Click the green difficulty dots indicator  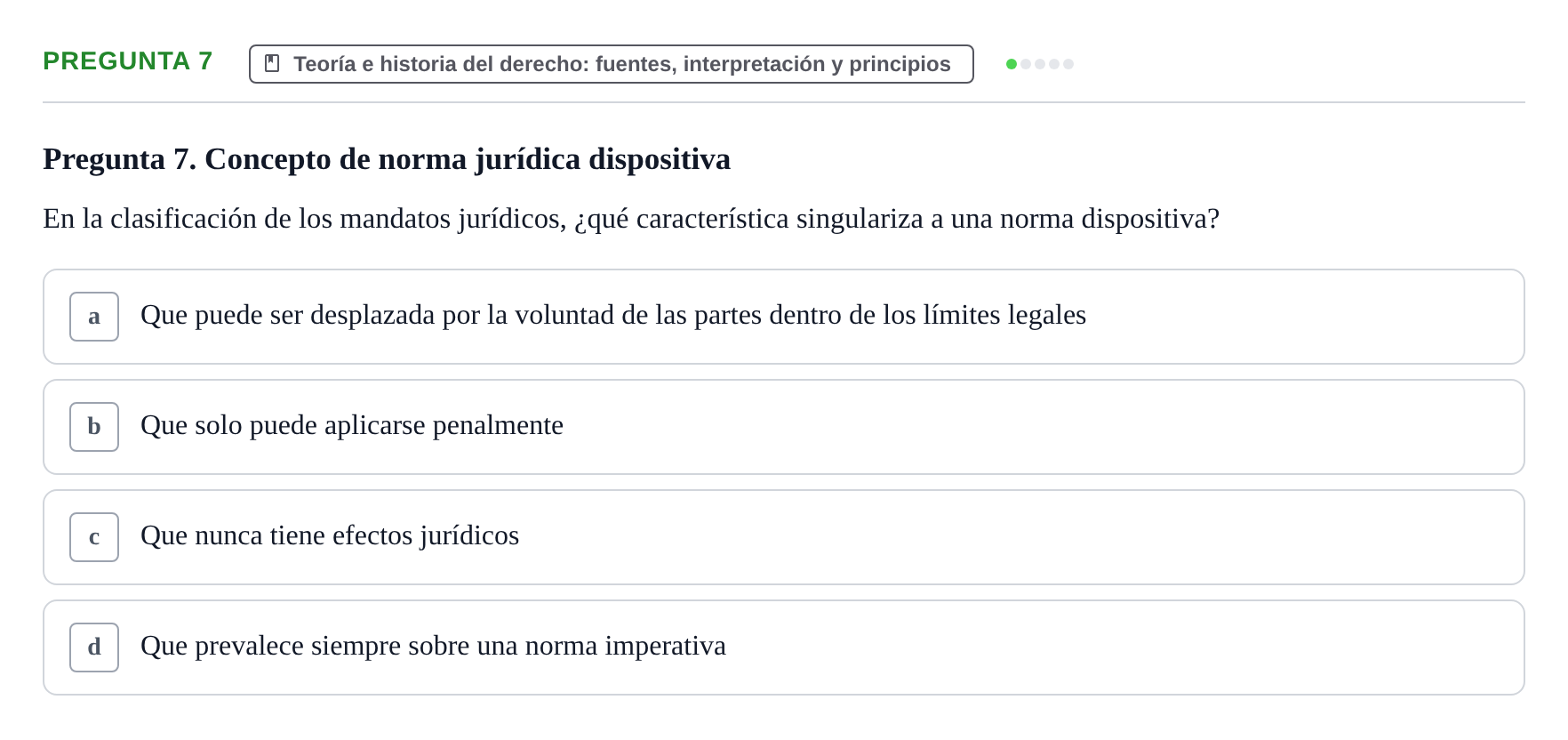point(1040,64)
